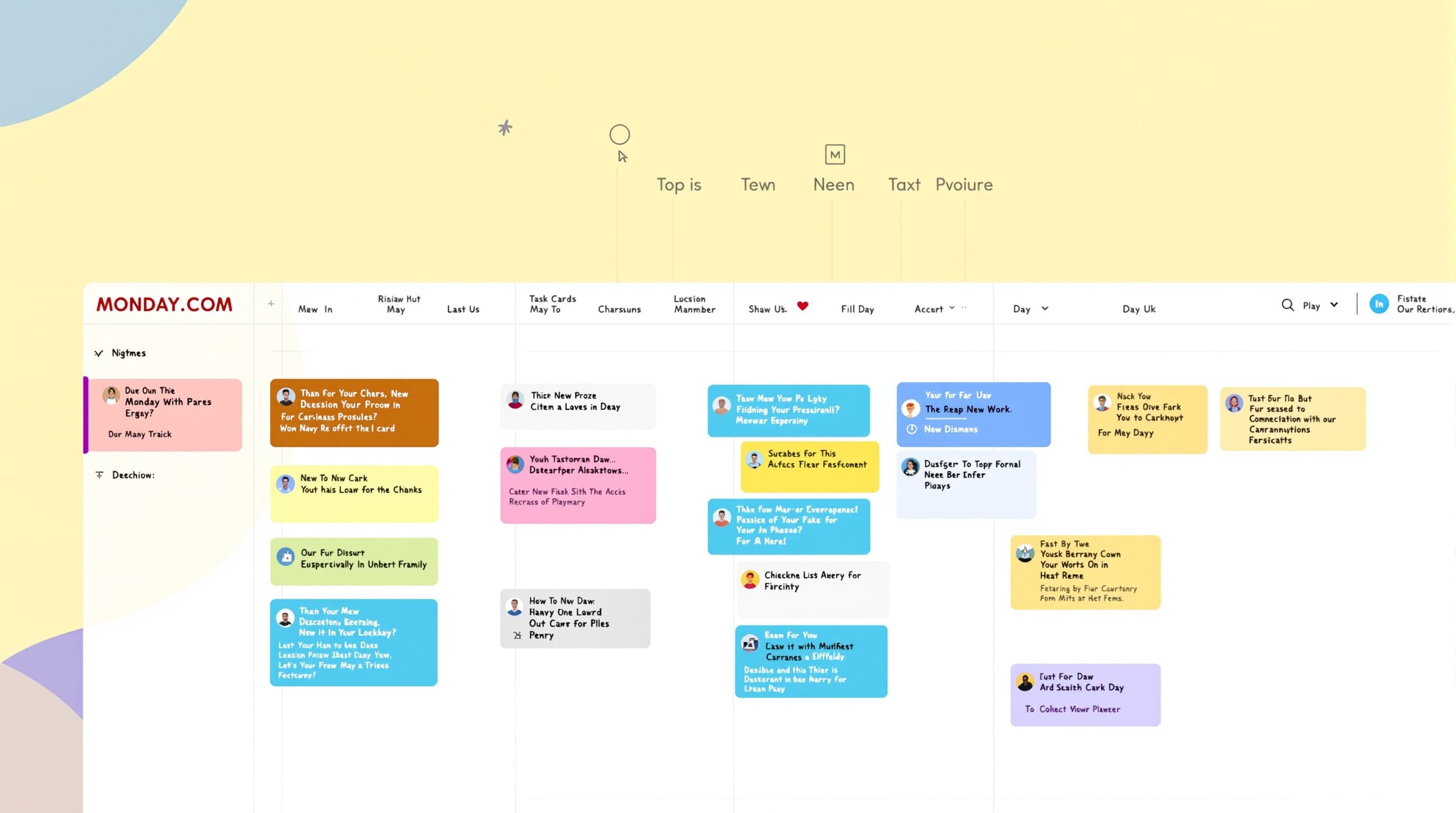Click 'Dor Many Traick' text
Viewport: 1456px width, 813px height.
tap(140, 434)
